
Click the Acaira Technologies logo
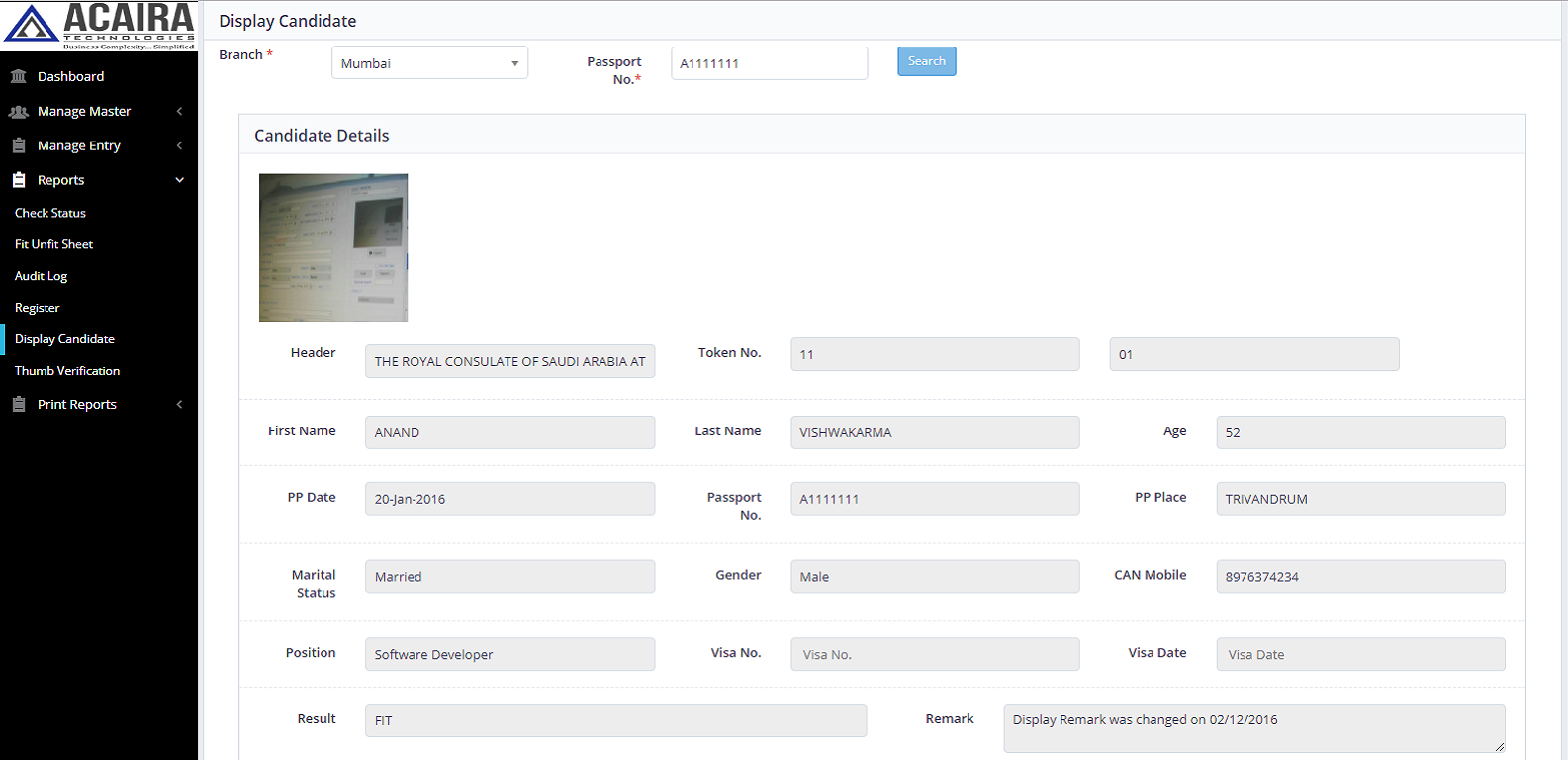pyautogui.click(x=99, y=26)
